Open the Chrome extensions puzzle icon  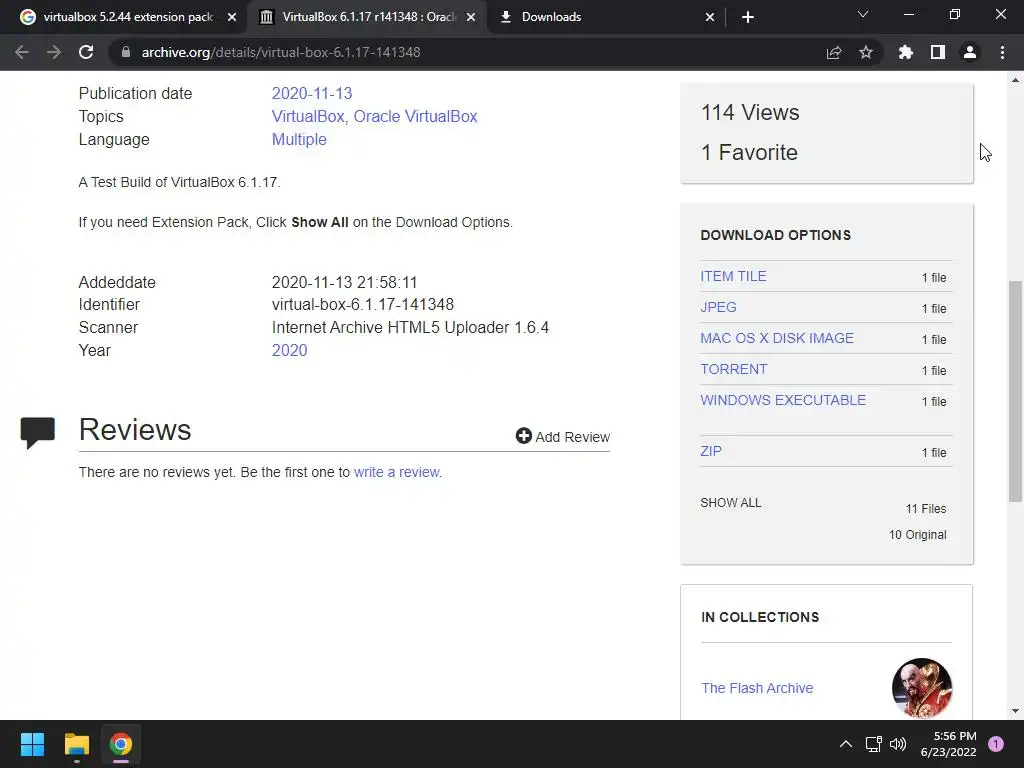(906, 52)
